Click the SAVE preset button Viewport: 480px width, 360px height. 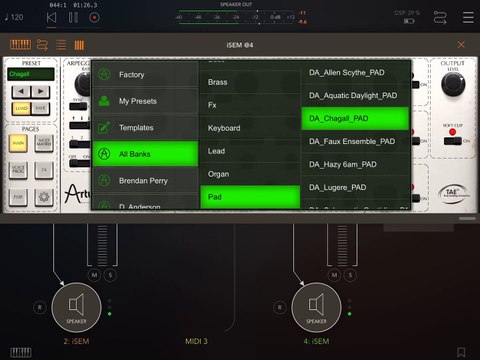click(40, 108)
